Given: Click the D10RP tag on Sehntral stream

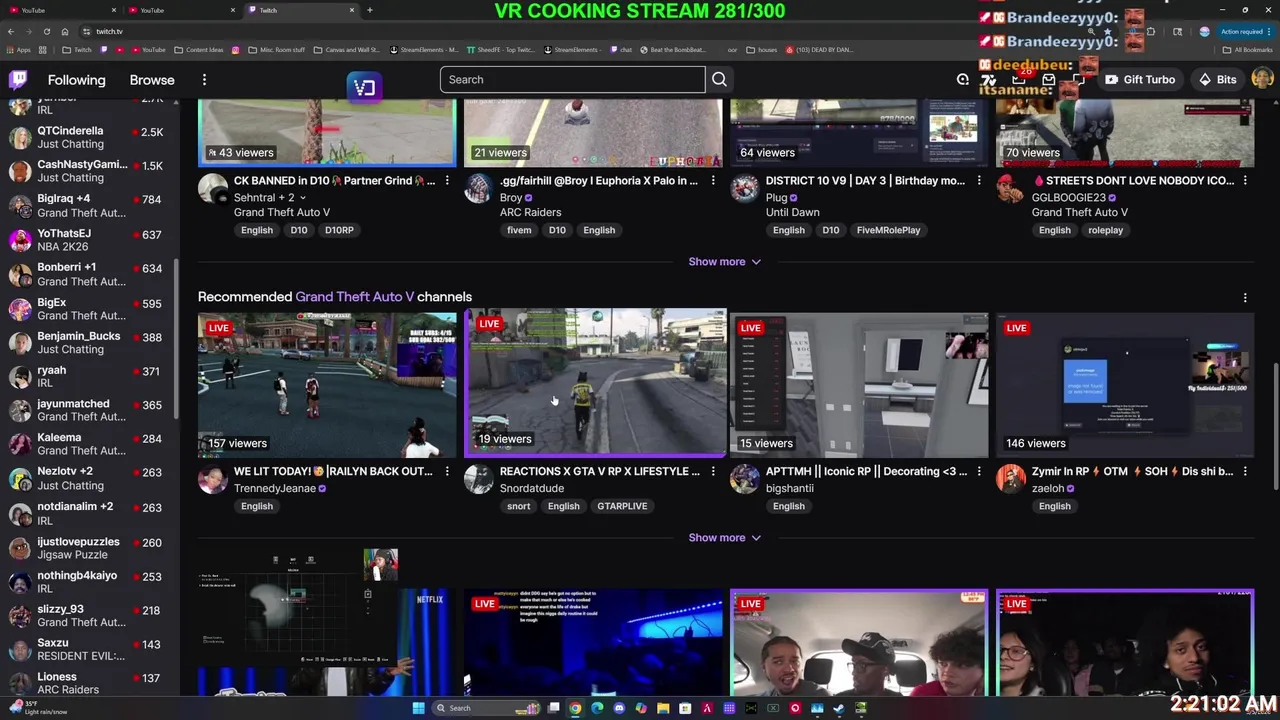Looking at the screenshot, I should (339, 230).
